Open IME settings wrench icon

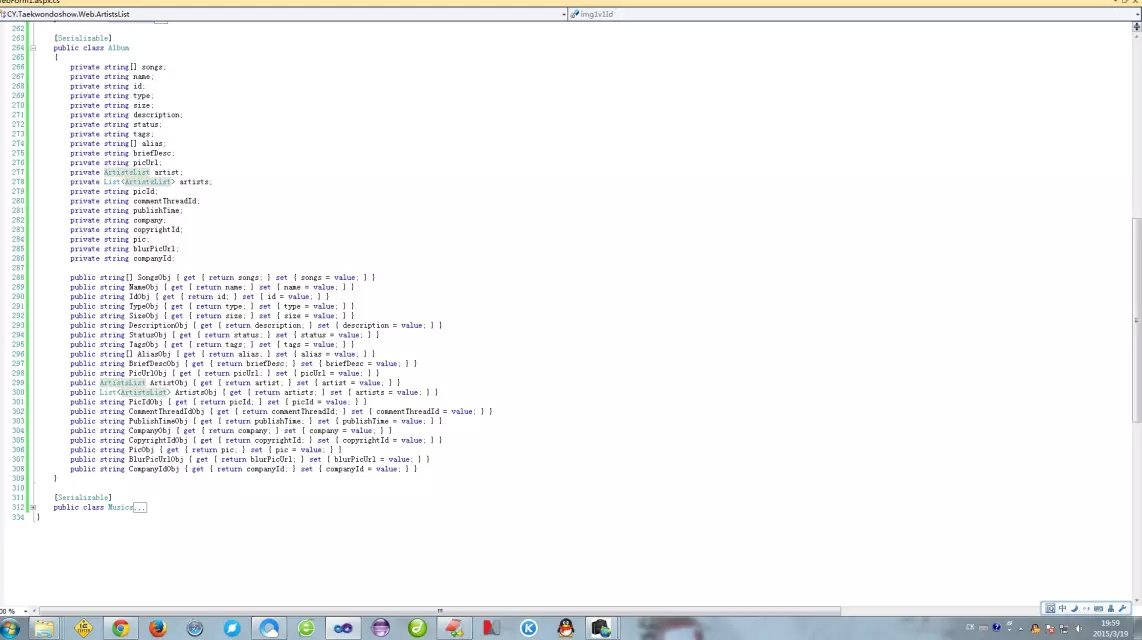pyautogui.click(x=1122, y=609)
